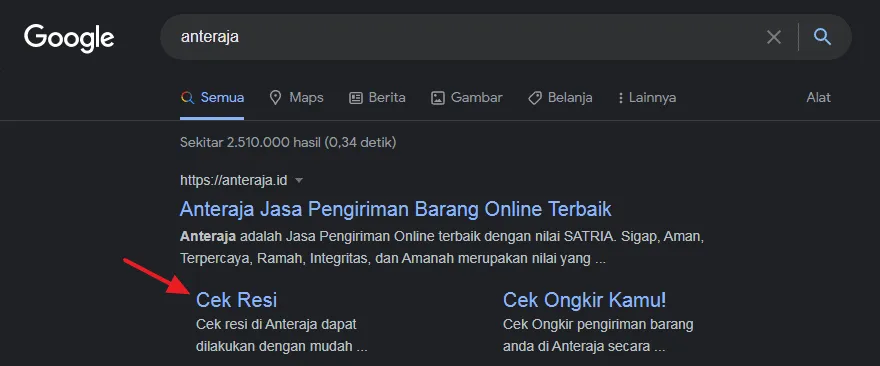Screen dimensions: 880x366
Task: Click the Anteraja adalah Jasa Pengiriman description
Action: click(x=442, y=248)
